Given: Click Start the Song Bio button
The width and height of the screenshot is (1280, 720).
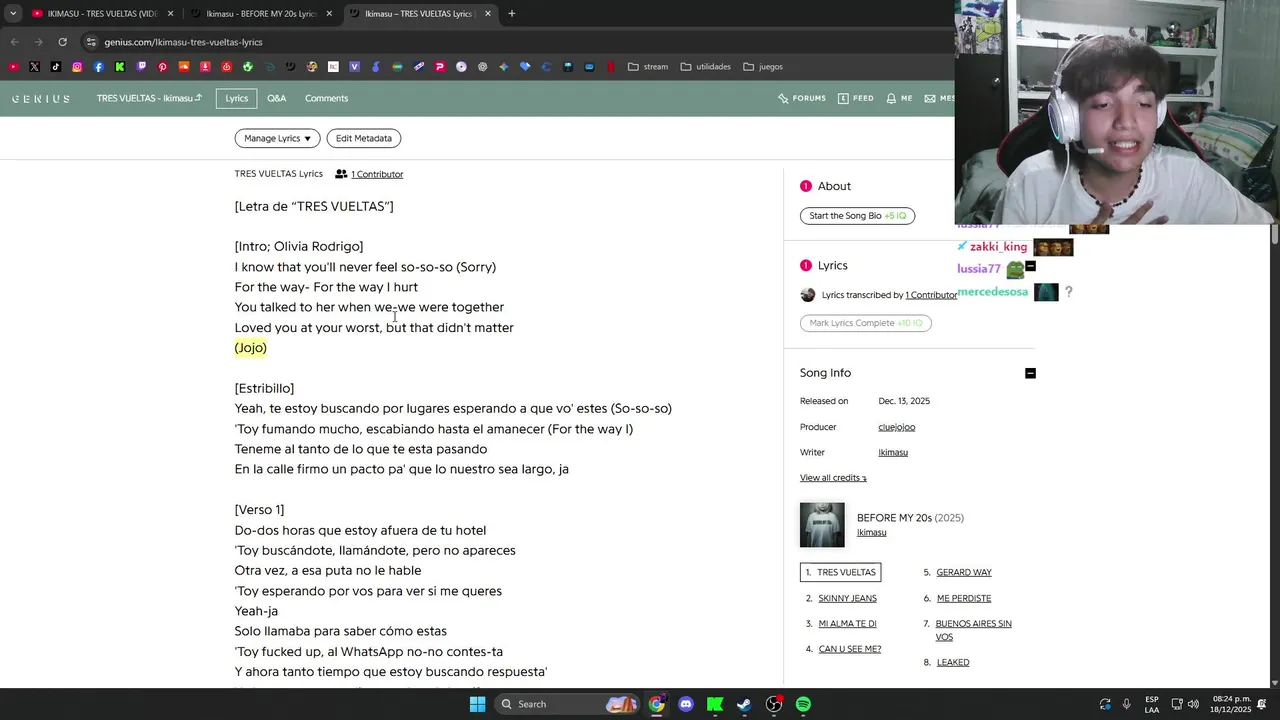Looking at the screenshot, I should (x=857, y=216).
